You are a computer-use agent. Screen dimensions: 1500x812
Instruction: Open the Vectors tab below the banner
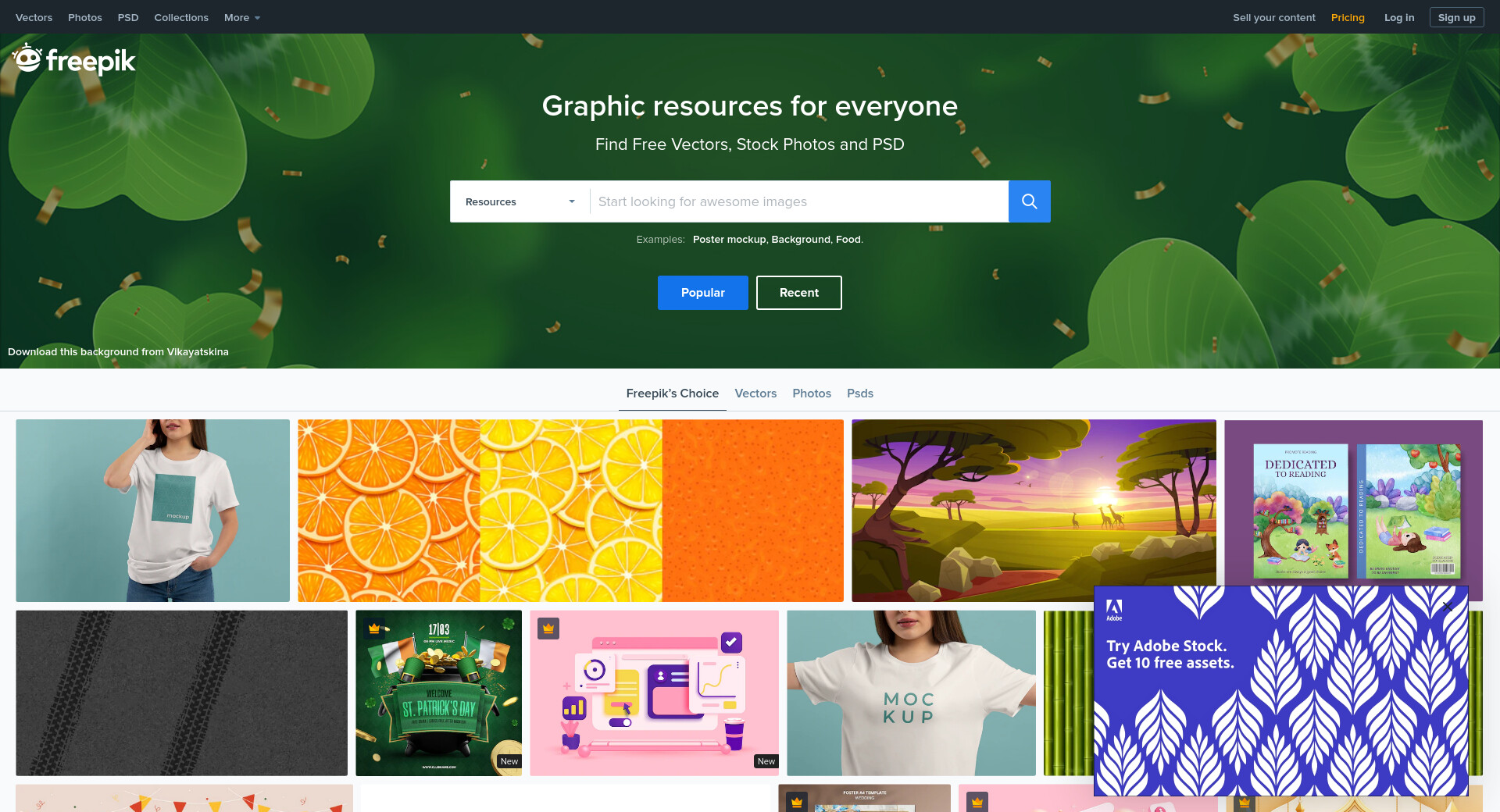755,394
